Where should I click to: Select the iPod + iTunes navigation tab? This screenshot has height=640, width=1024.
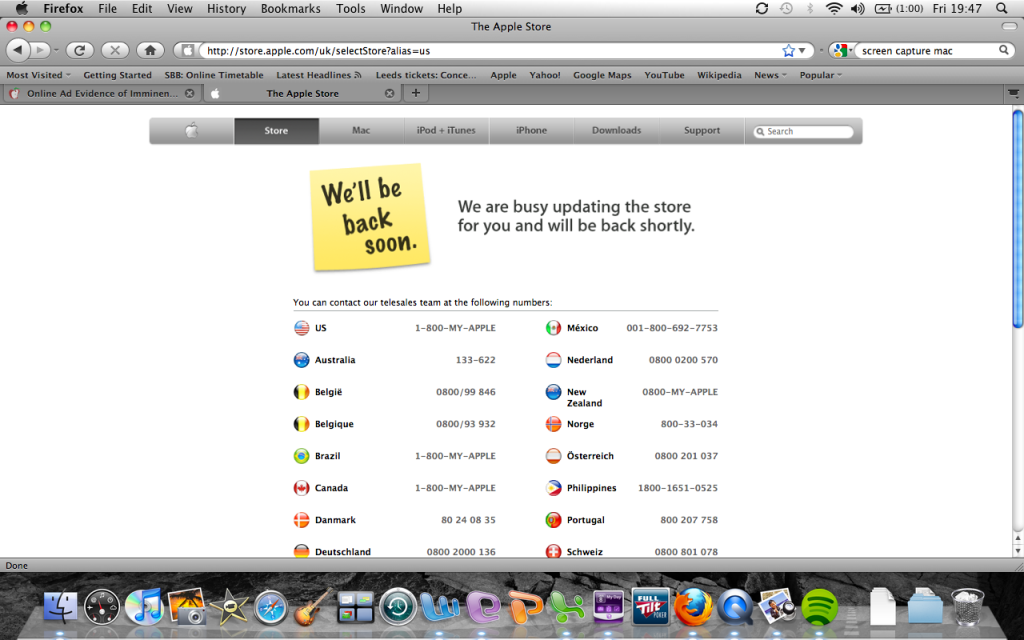446,131
